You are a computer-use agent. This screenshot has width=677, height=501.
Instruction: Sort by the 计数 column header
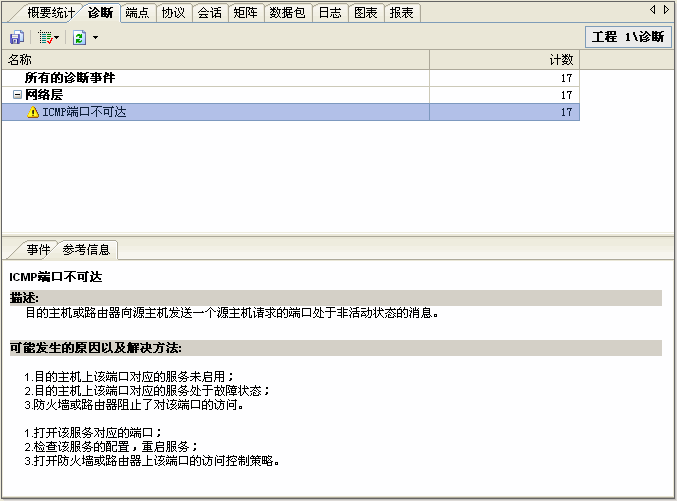tap(504, 60)
